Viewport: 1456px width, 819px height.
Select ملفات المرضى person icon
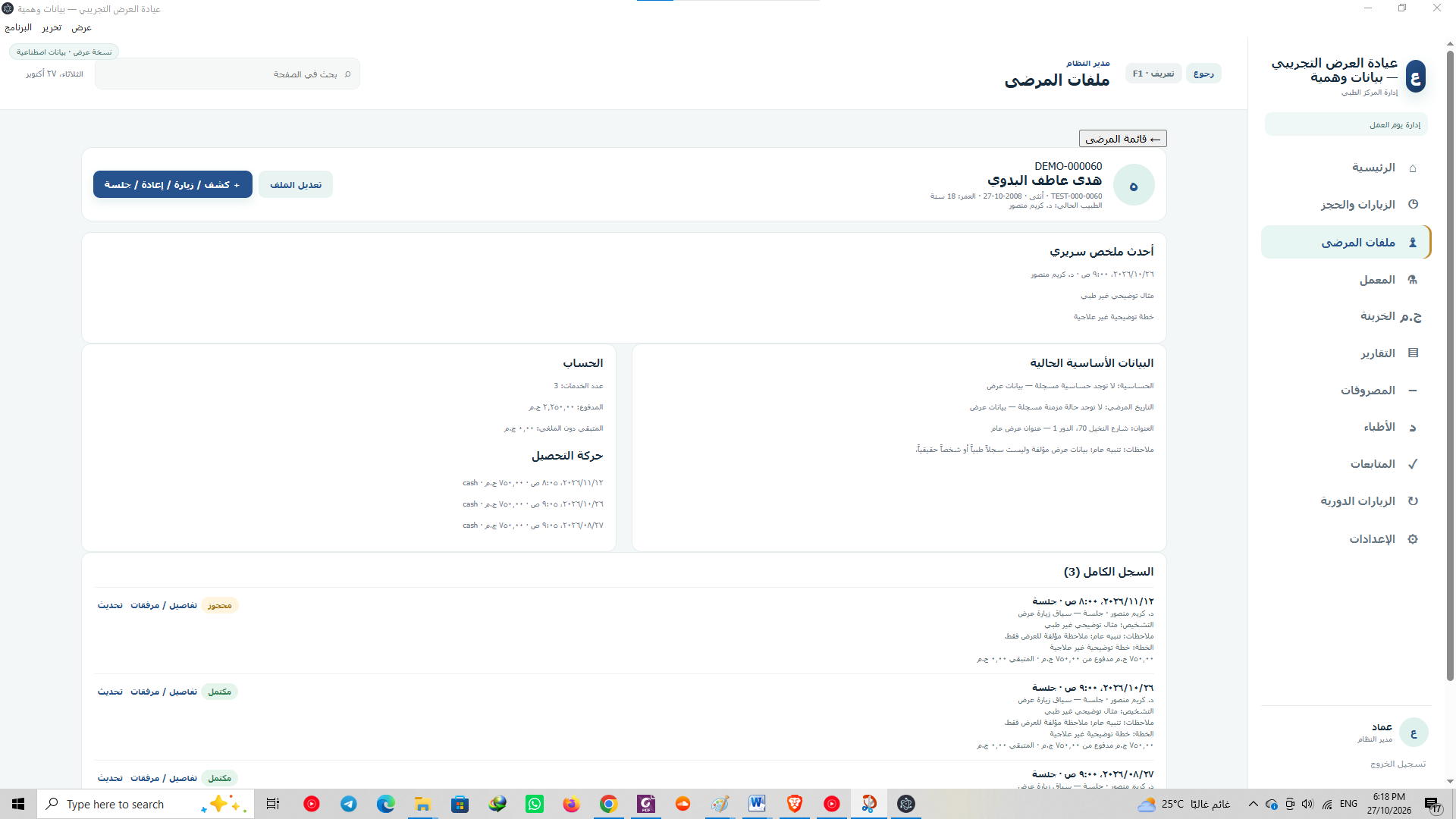(x=1413, y=243)
